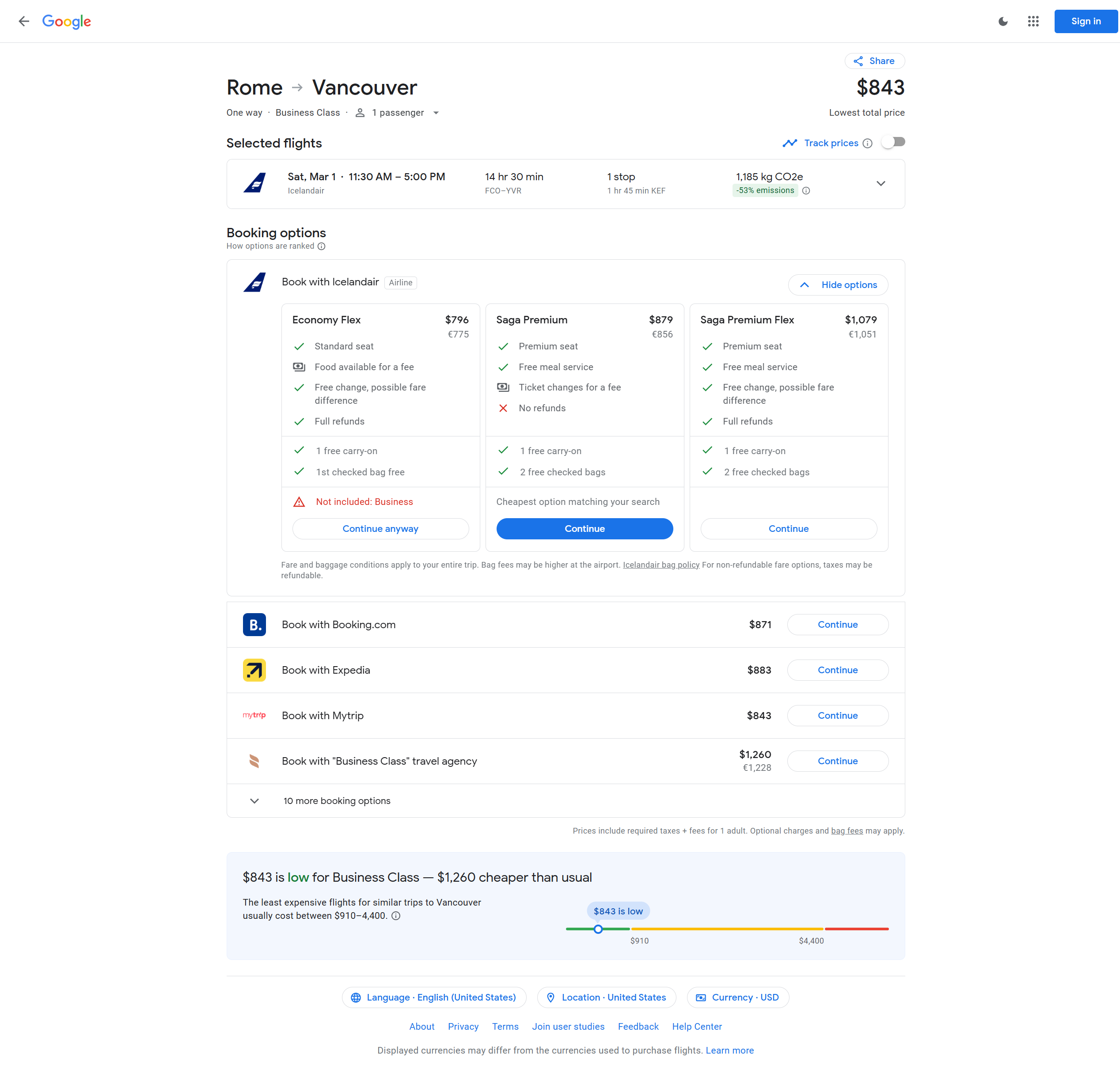
Task: Open the passenger count dropdown
Action: click(x=398, y=113)
